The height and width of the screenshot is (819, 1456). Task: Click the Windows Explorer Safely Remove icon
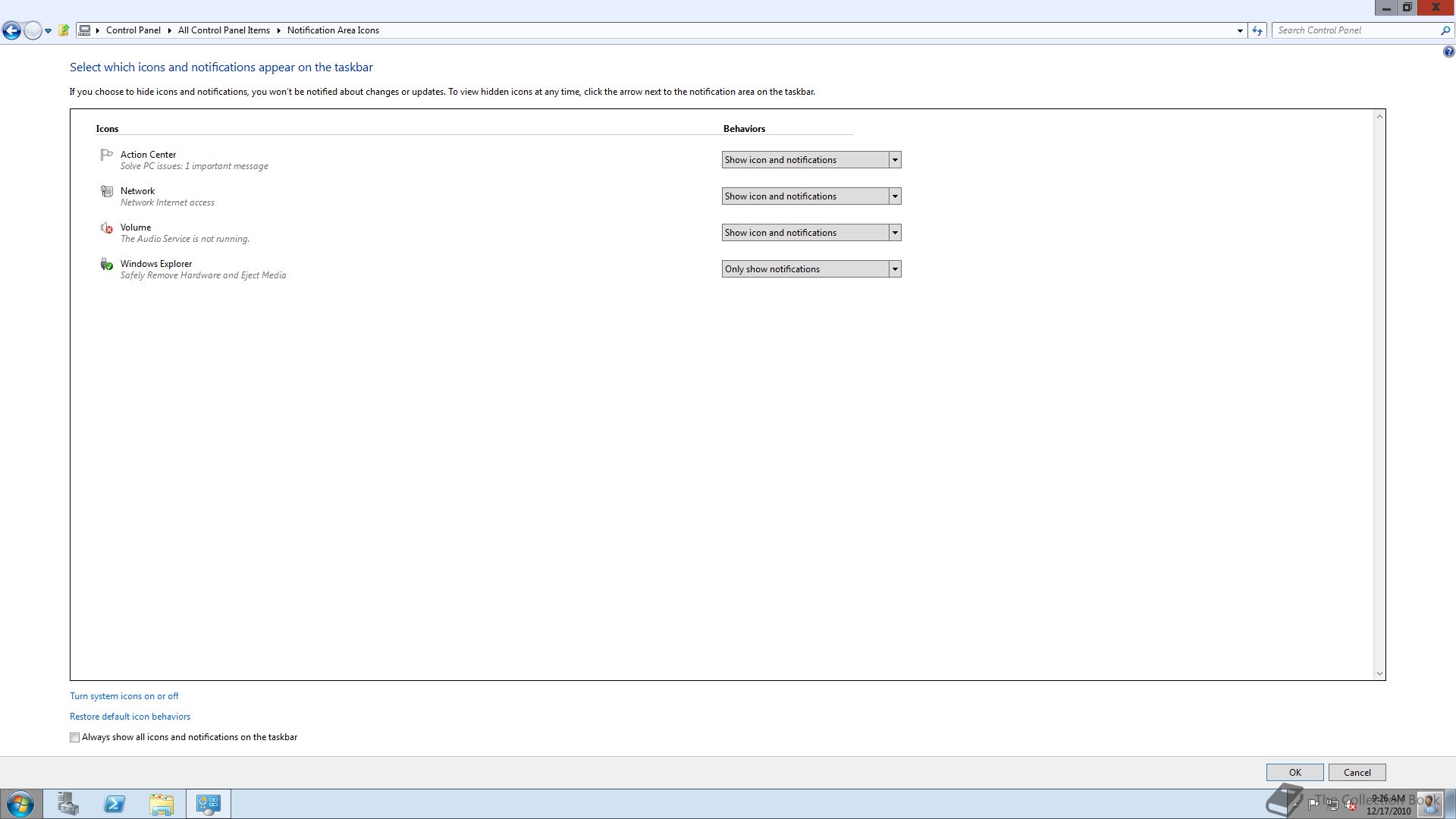pyautogui.click(x=106, y=264)
